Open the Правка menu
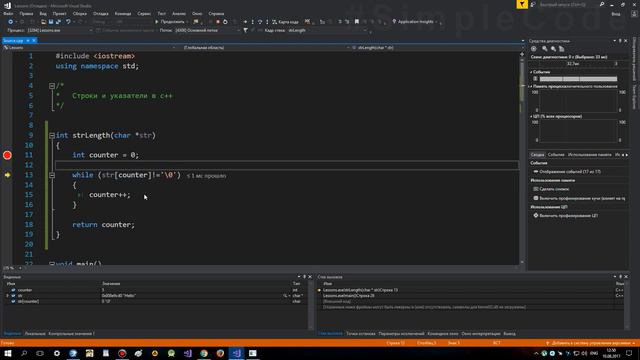 coord(26,13)
